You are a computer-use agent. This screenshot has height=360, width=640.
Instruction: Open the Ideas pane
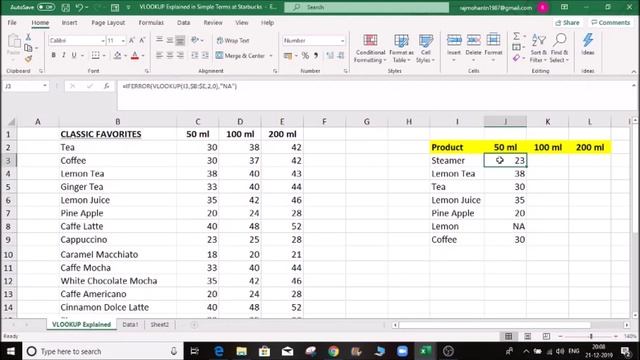pyautogui.click(x=588, y=44)
